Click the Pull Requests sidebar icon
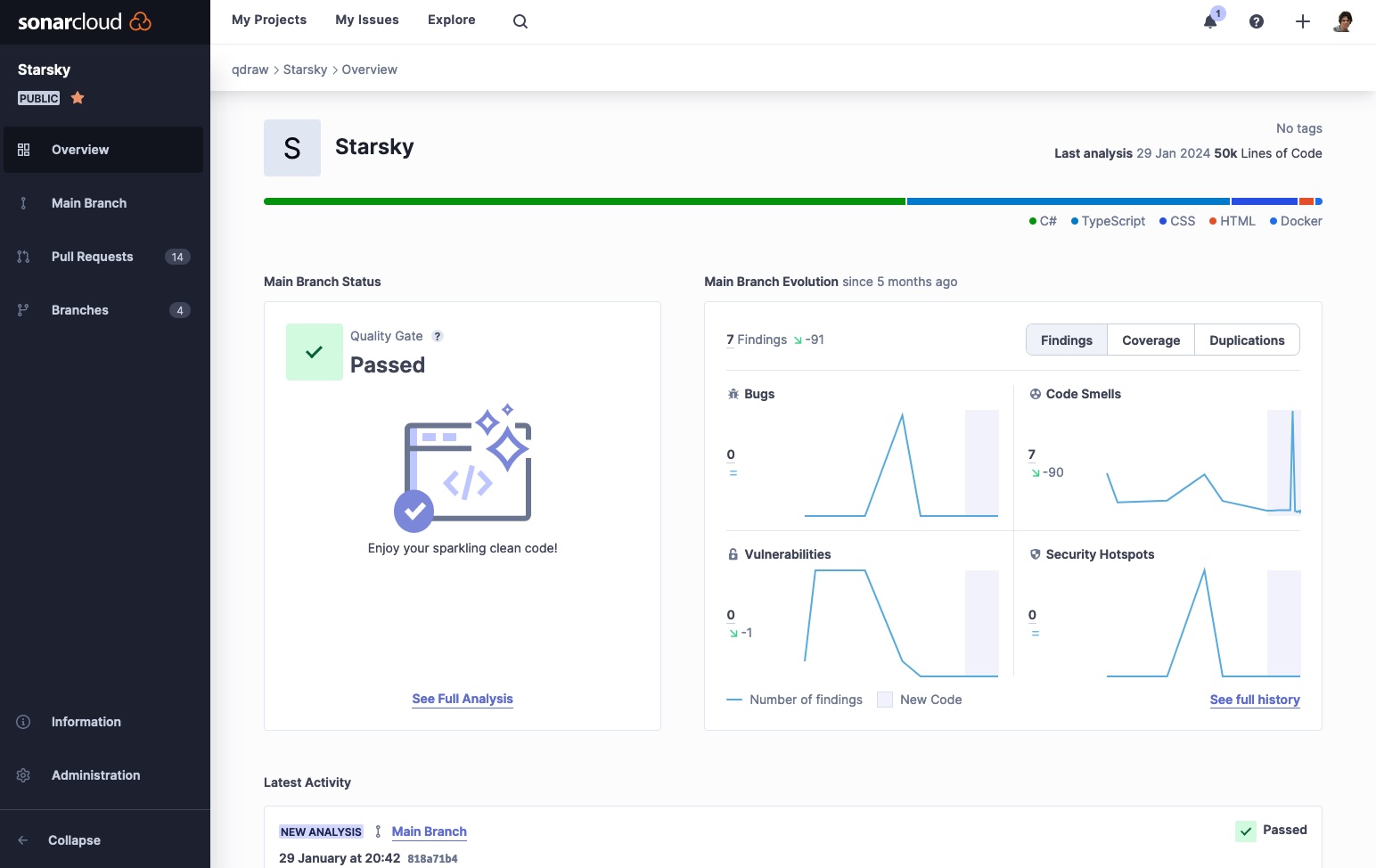Image resolution: width=1376 pixels, height=868 pixels. click(x=24, y=257)
